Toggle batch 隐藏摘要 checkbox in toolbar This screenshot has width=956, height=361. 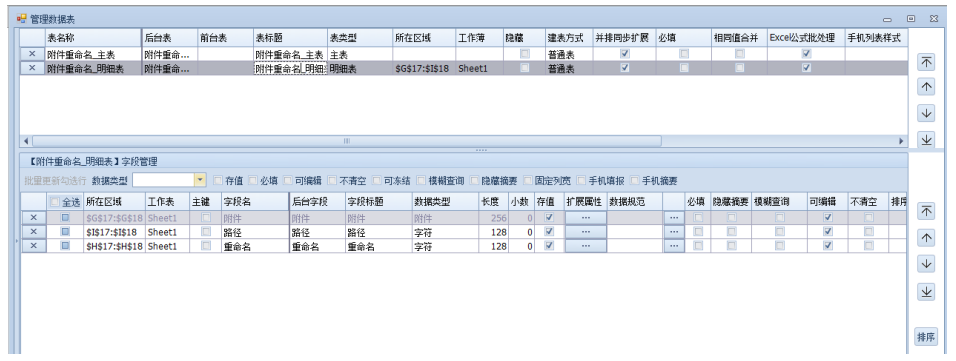tap(474, 180)
